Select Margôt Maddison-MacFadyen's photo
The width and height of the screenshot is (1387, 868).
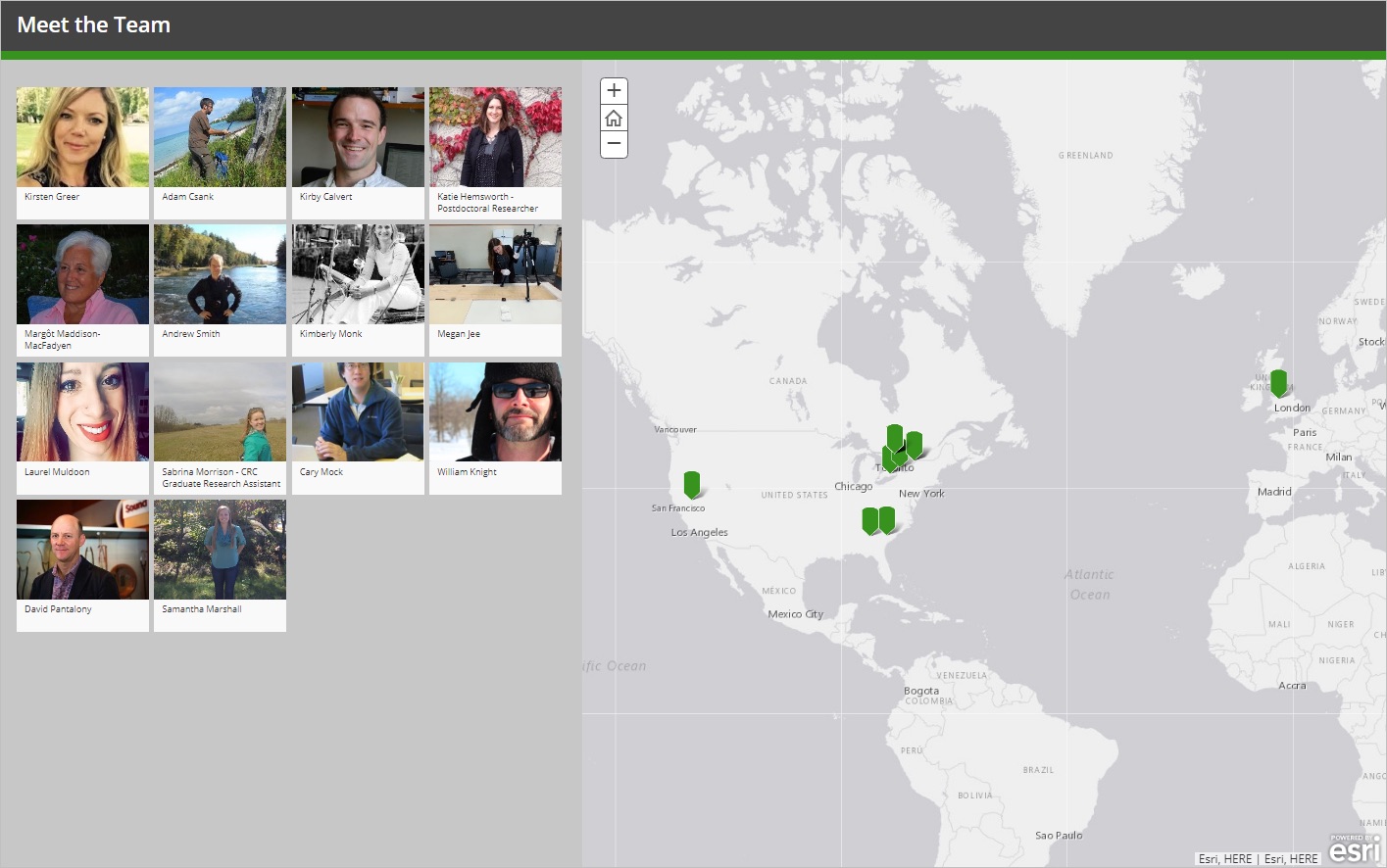click(82, 274)
